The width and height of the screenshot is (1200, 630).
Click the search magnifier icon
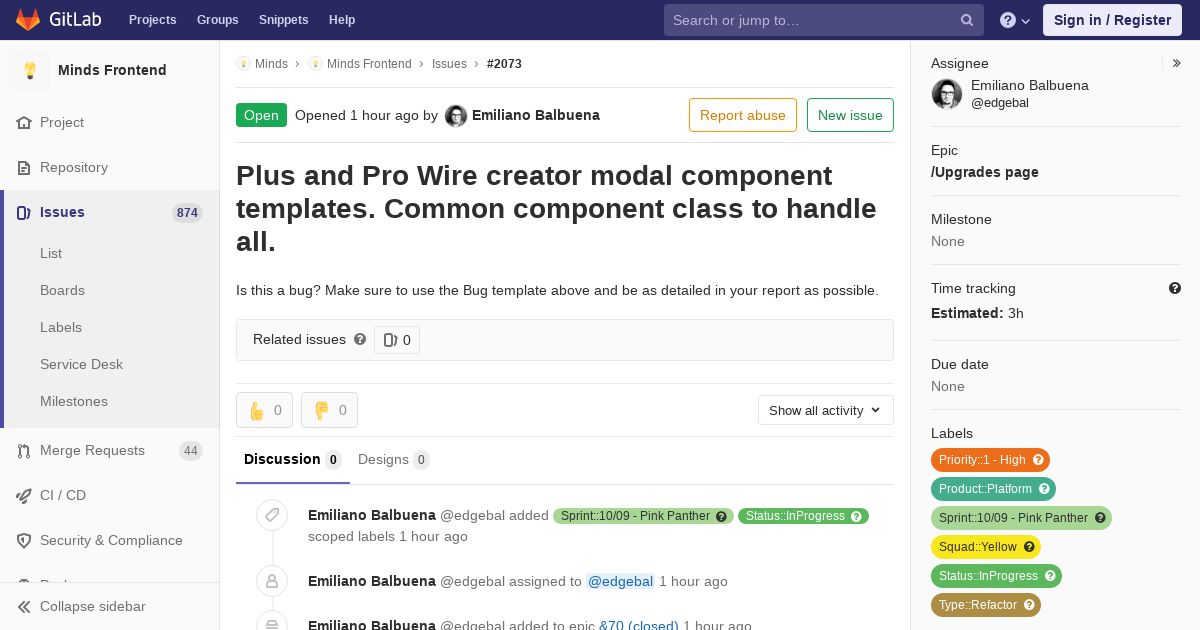click(x=967, y=20)
